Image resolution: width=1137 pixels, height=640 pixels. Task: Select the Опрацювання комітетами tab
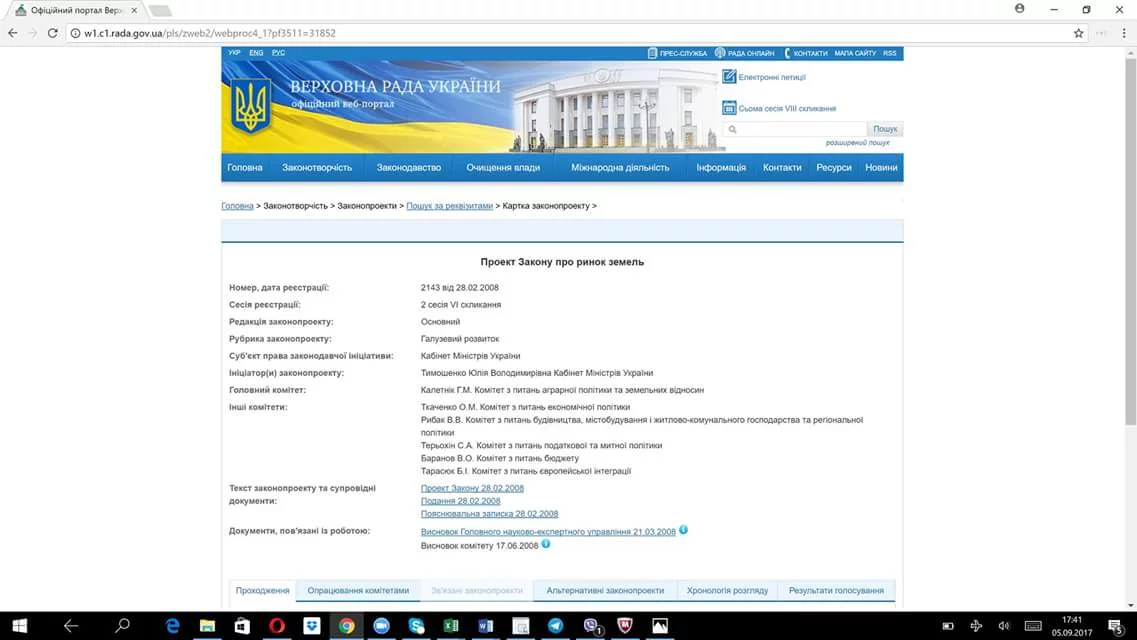(358, 591)
